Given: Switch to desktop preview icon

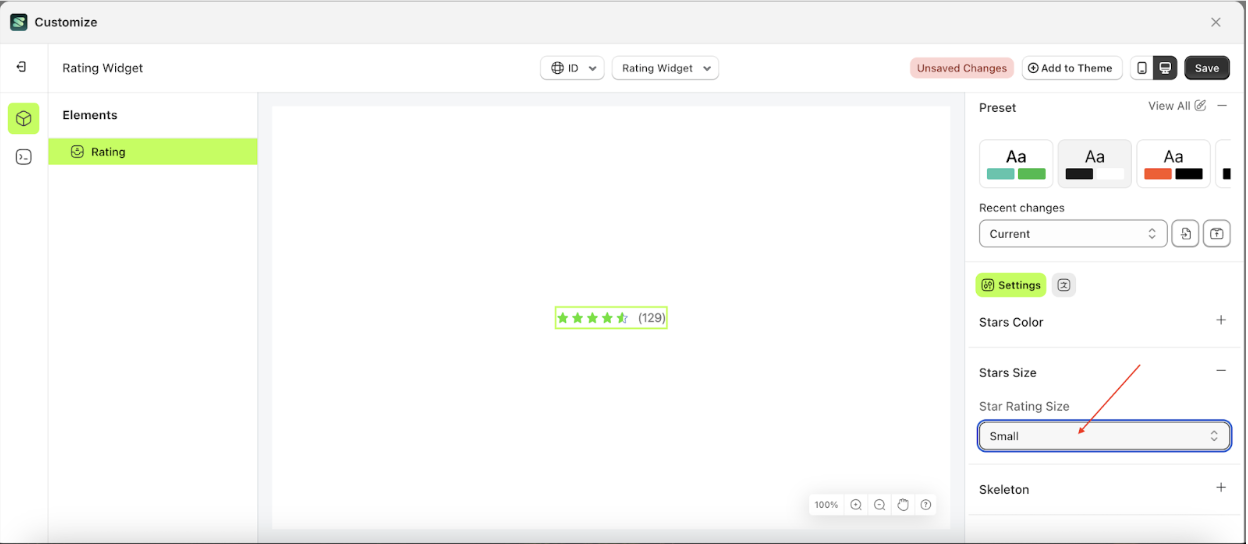Looking at the screenshot, I should pos(1165,68).
